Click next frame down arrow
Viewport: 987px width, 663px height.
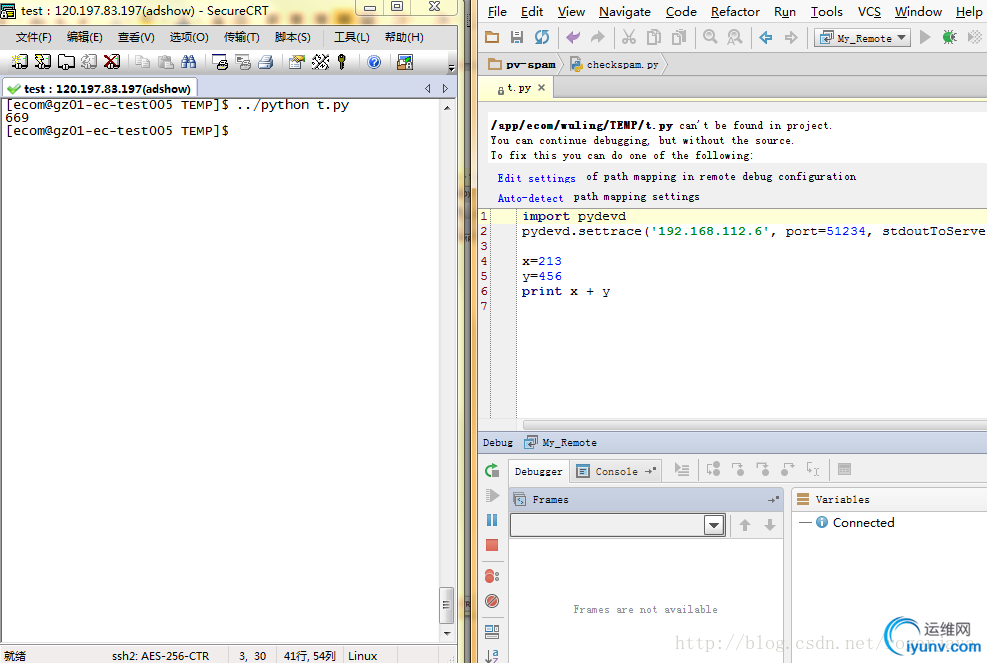point(769,525)
